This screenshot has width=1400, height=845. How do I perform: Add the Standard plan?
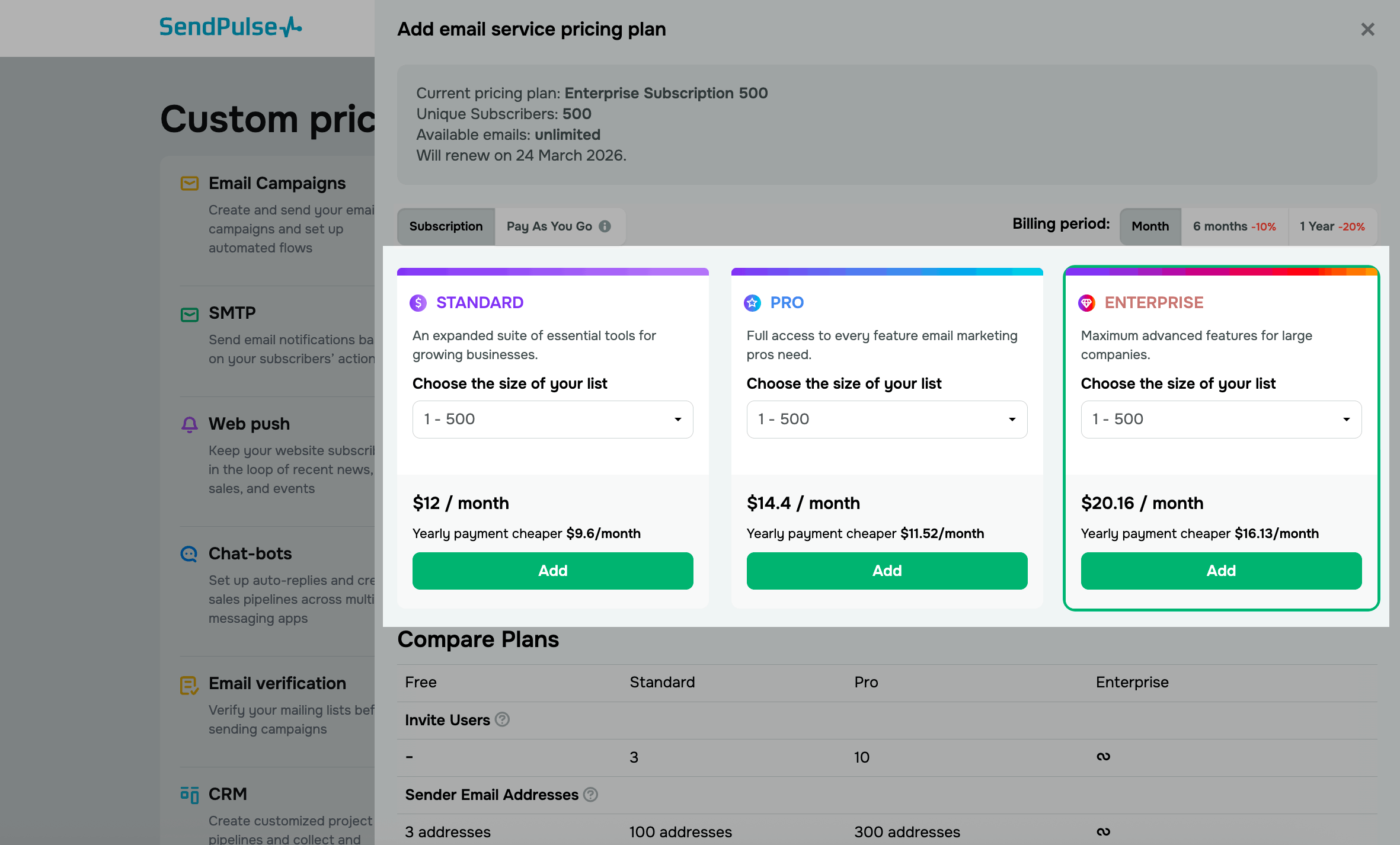click(552, 571)
